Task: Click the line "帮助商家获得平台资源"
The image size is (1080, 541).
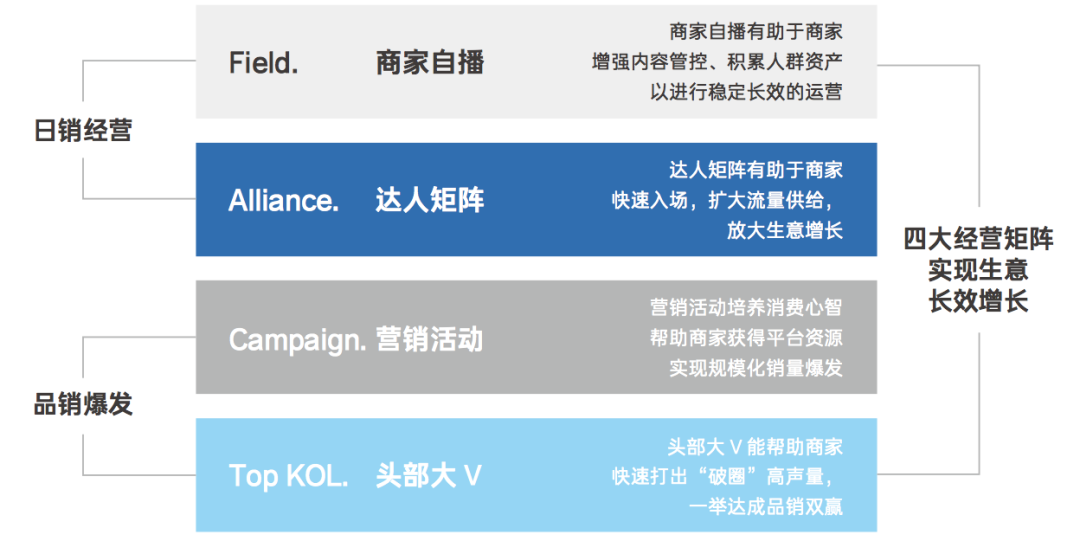Action: 746,338
